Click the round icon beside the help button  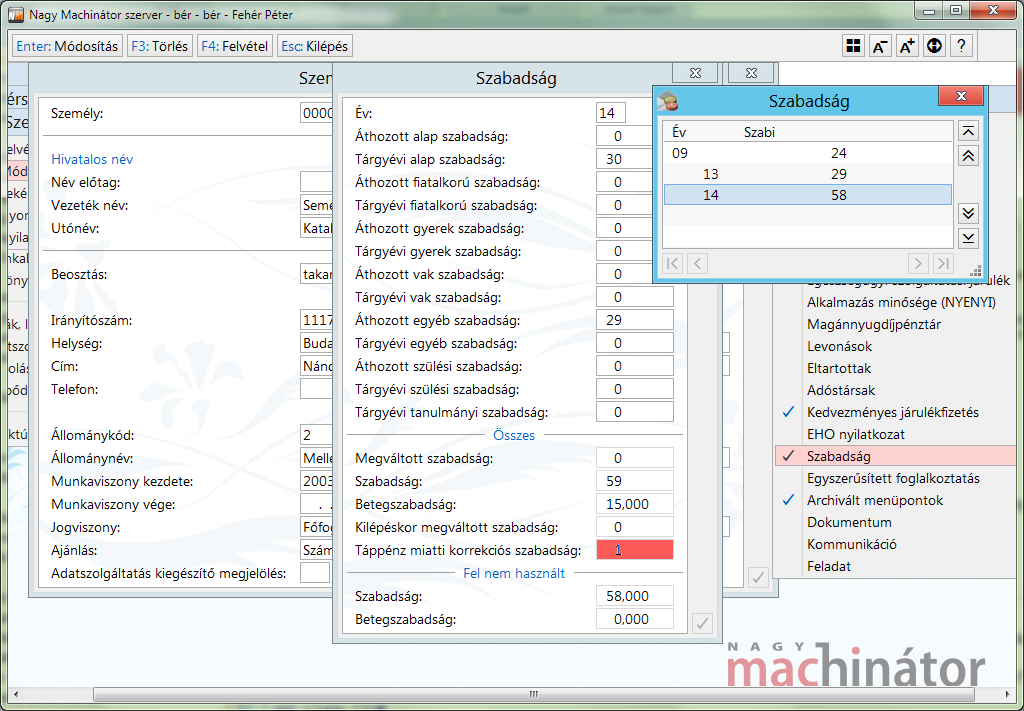pyautogui.click(x=934, y=46)
